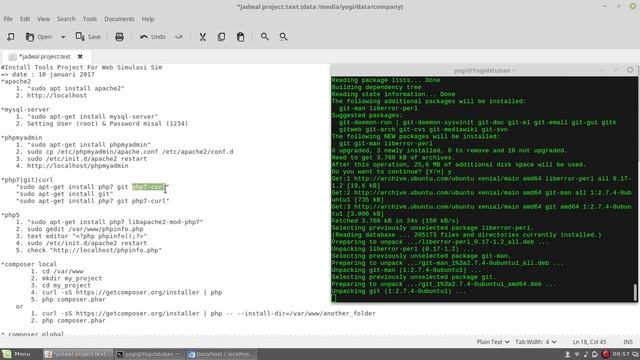Click the http://localhost line under apache2
Screen dimensions: 640x360
pyautogui.click(x=57, y=95)
